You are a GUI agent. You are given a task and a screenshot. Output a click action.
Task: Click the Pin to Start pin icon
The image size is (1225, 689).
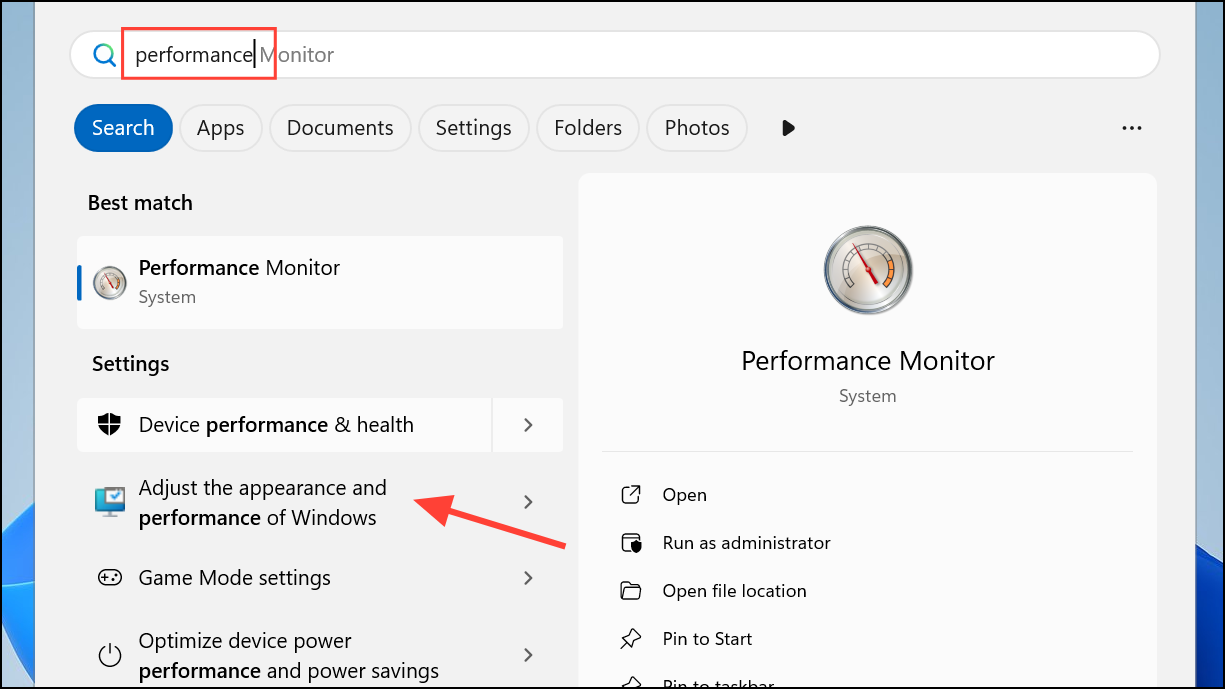pyautogui.click(x=631, y=639)
